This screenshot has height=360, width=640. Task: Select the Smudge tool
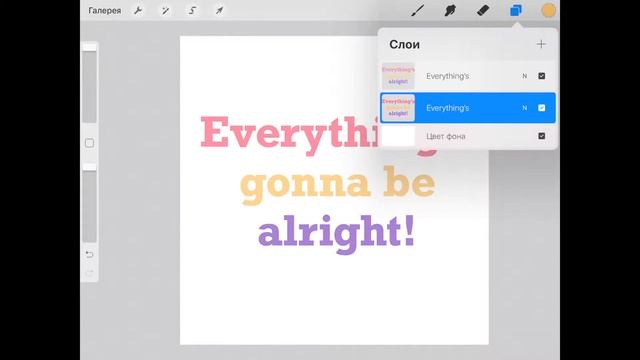pos(450,11)
